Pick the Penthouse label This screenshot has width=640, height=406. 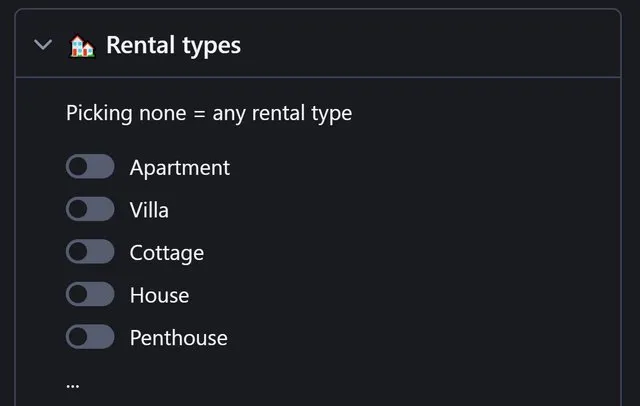178,338
